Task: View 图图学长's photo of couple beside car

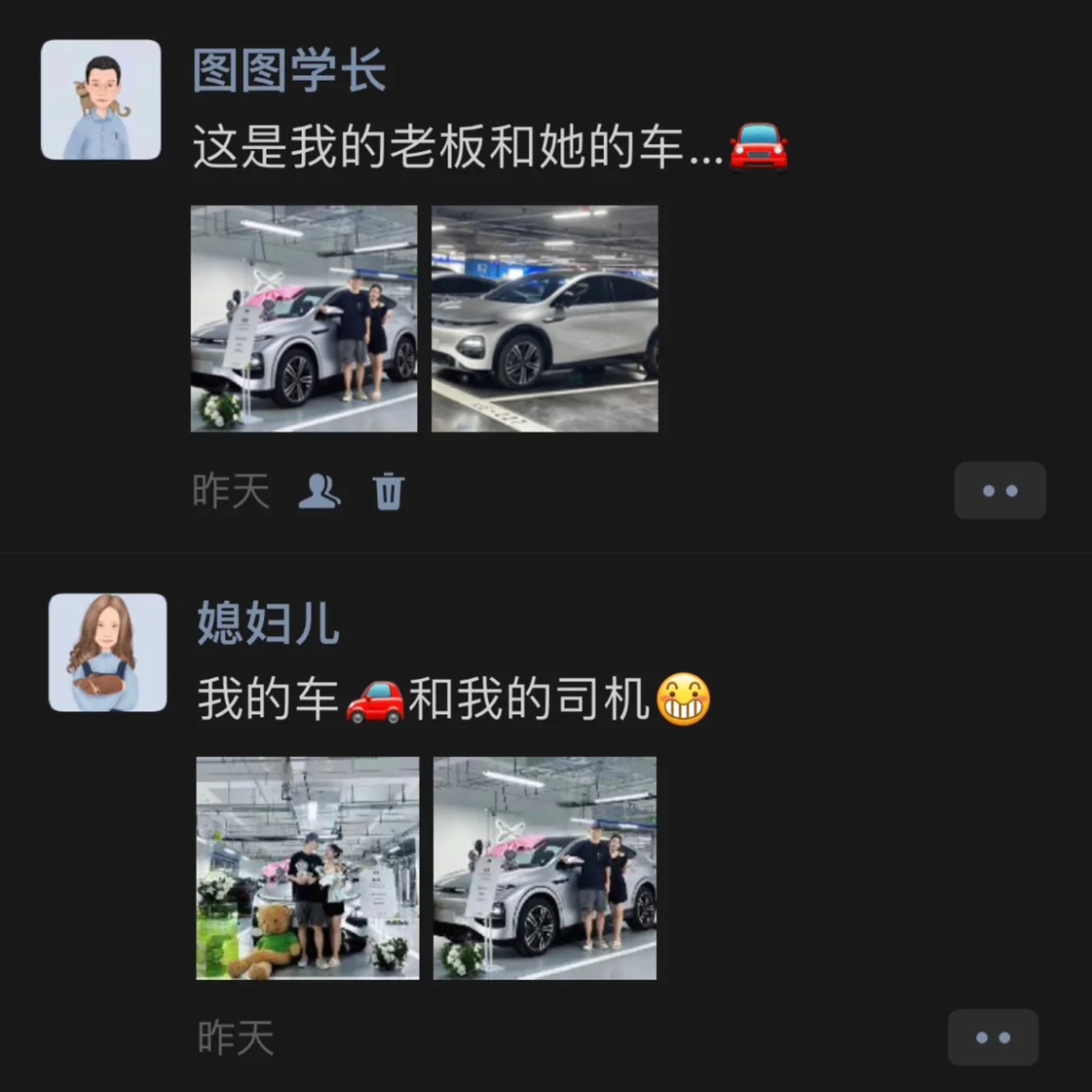Action: pyautogui.click(x=305, y=318)
